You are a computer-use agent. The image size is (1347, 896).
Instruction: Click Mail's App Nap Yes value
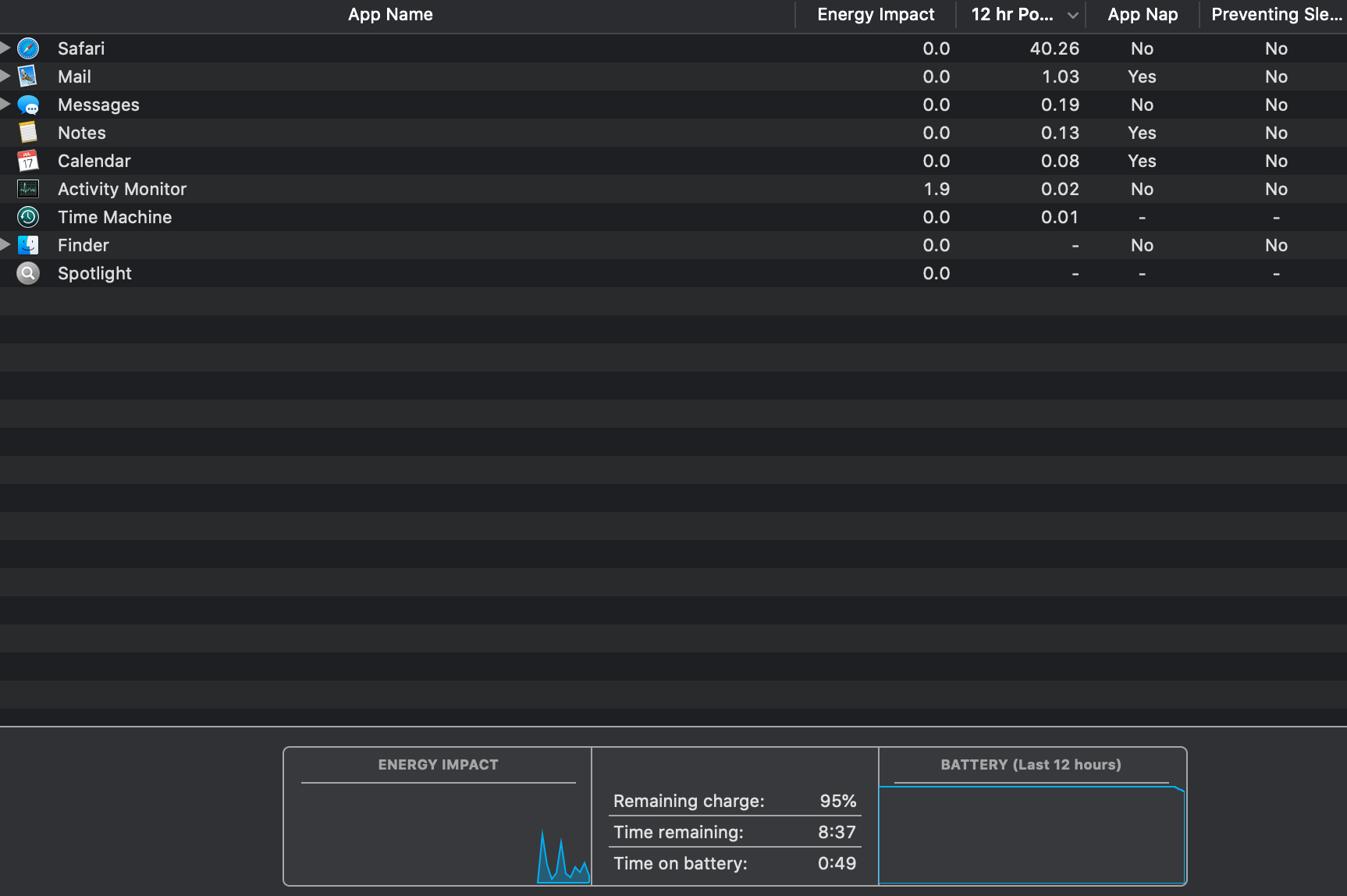pyautogui.click(x=1142, y=76)
